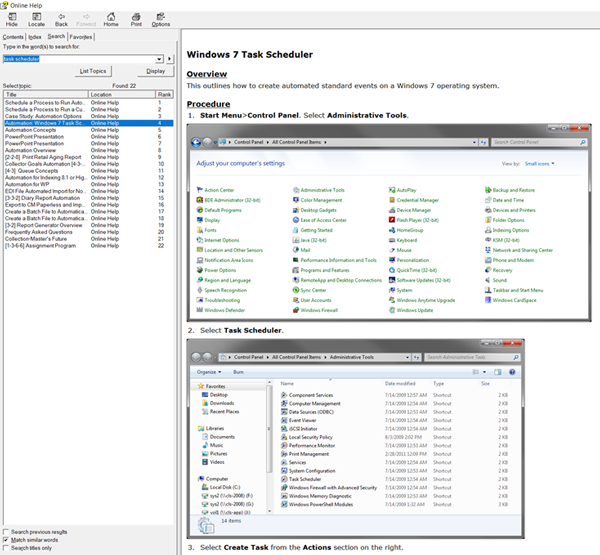Viewport: 600px width, 555px height.
Task: Click Performance Monitor shortcut in image
Action: (308, 446)
